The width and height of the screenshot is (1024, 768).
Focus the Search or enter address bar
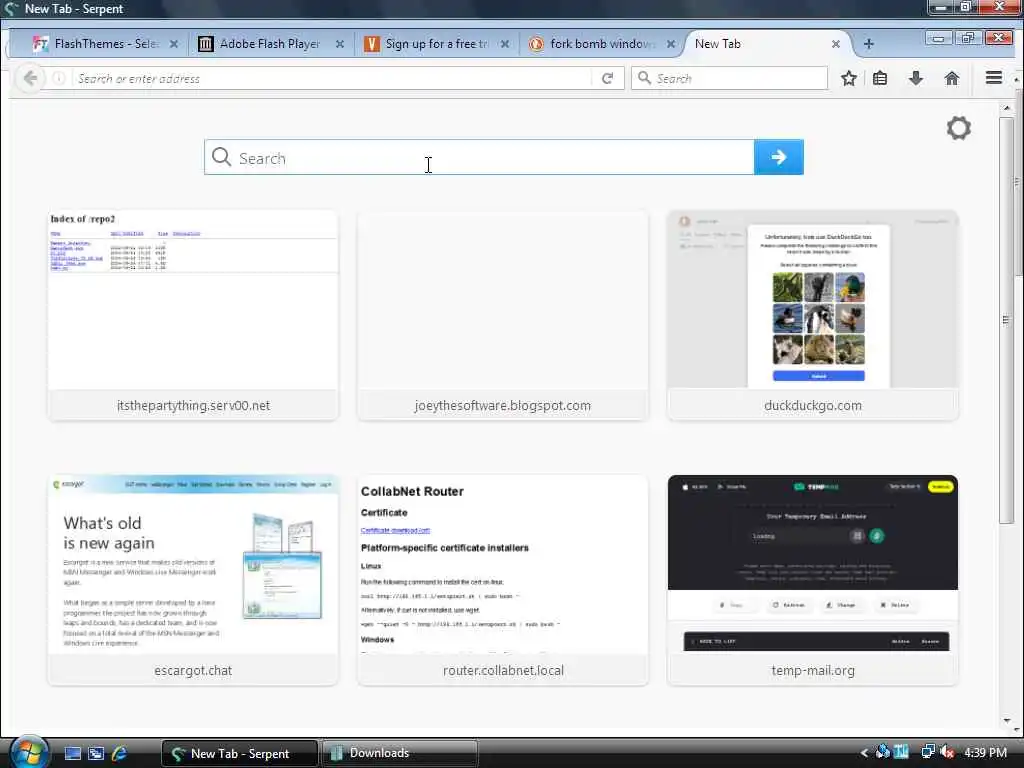tap(332, 78)
